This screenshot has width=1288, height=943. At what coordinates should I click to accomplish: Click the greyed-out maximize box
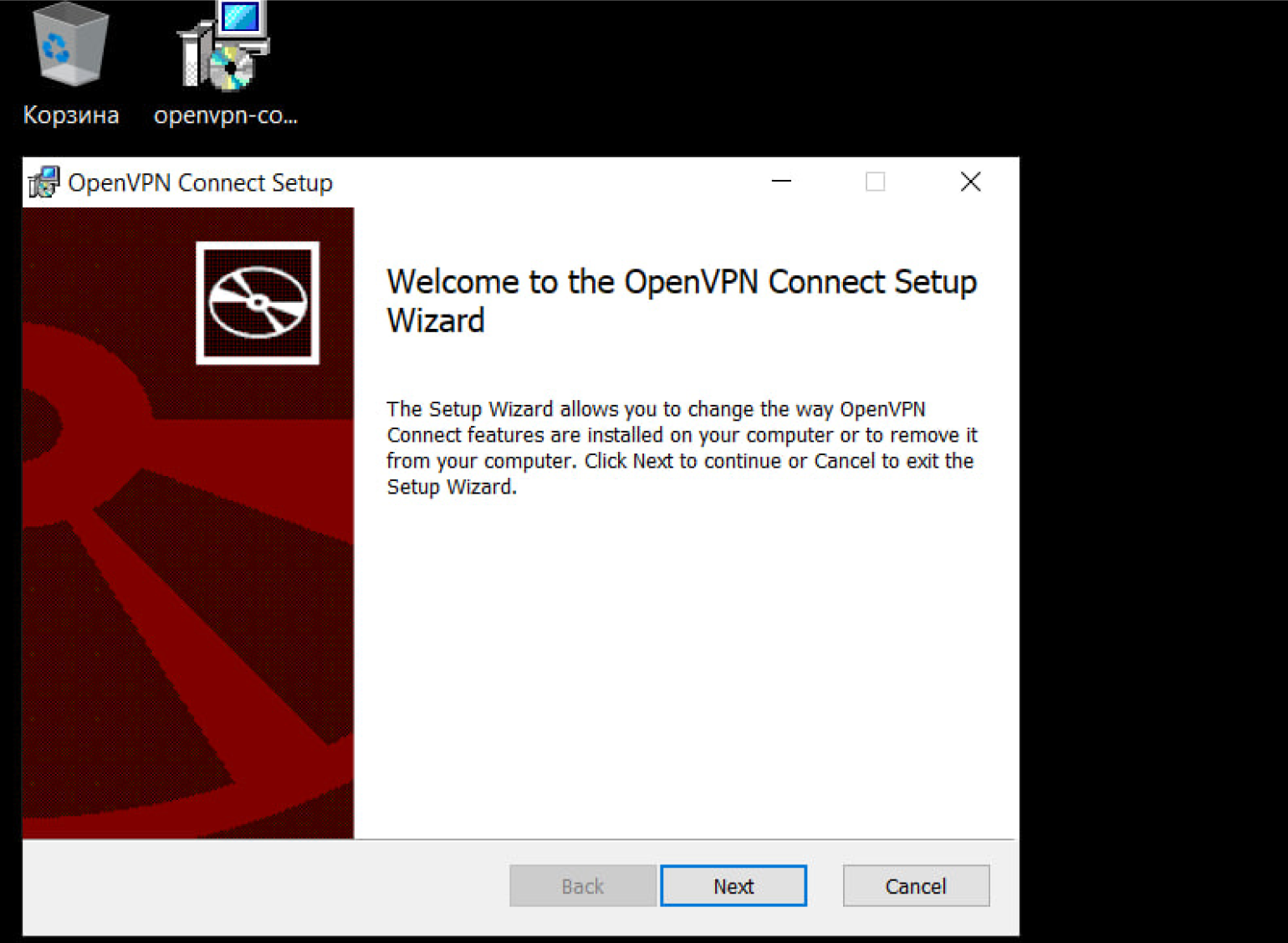[x=875, y=182]
